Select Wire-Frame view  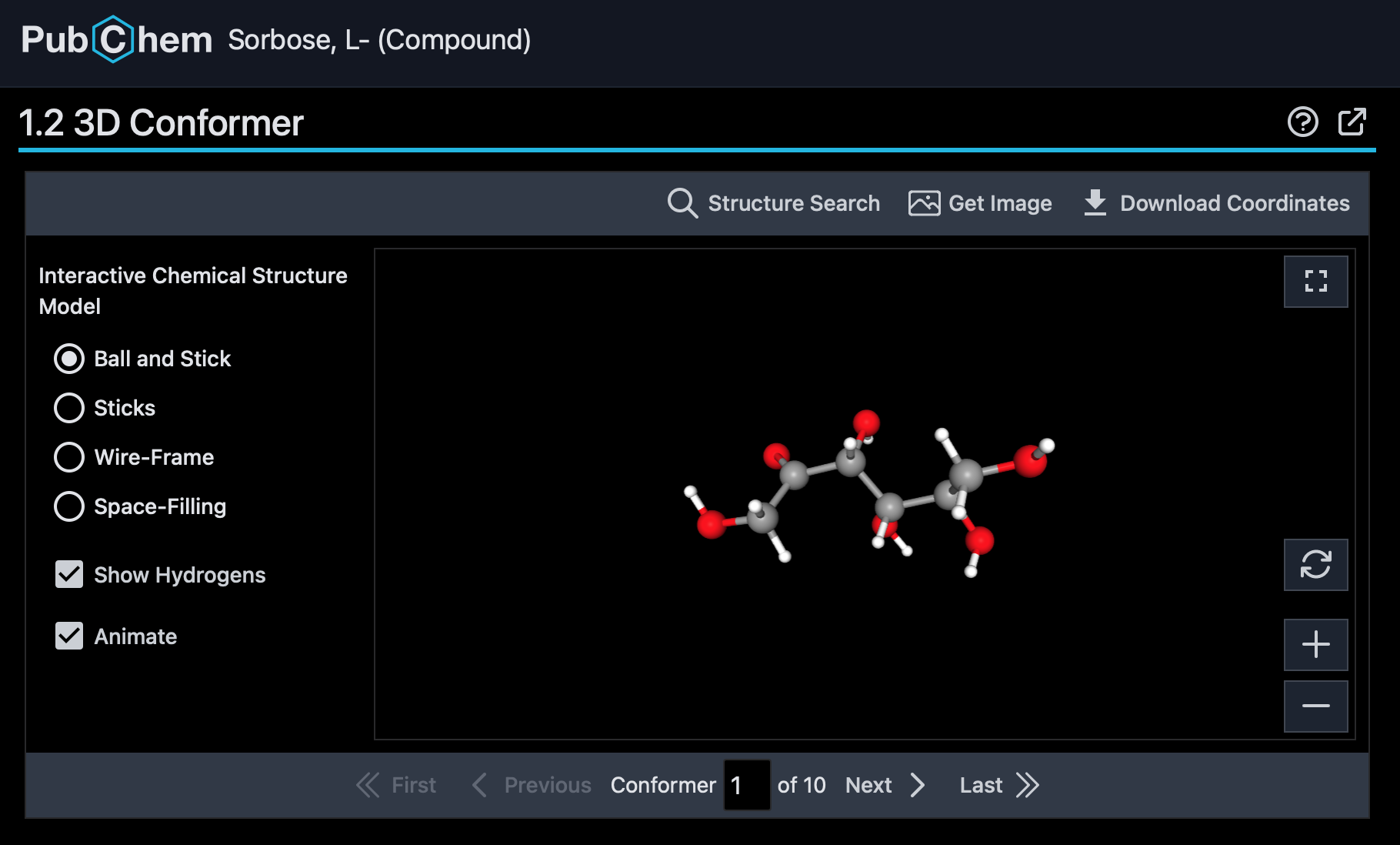[69, 457]
